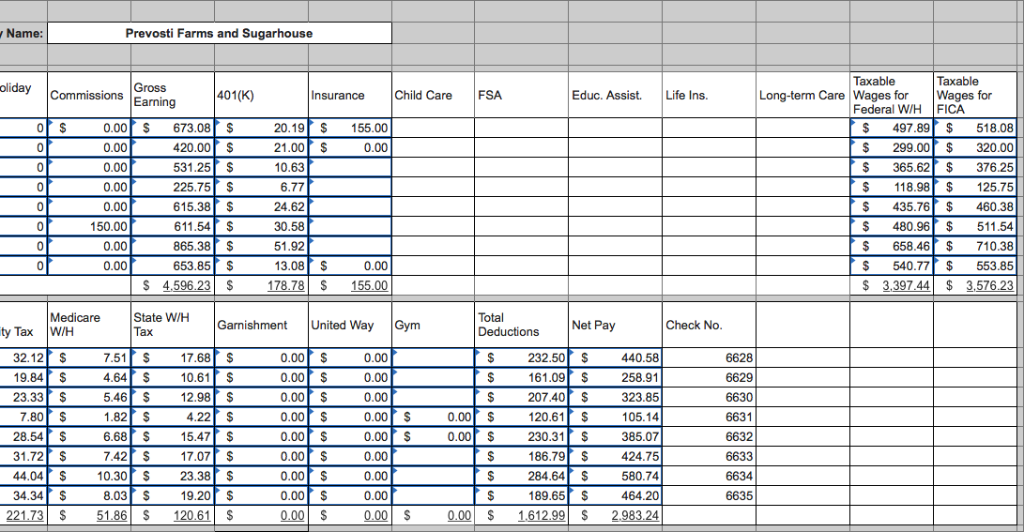The image size is (1024, 532).
Task: Select FICA taxable wages total 3,576.23
Action: [974, 285]
